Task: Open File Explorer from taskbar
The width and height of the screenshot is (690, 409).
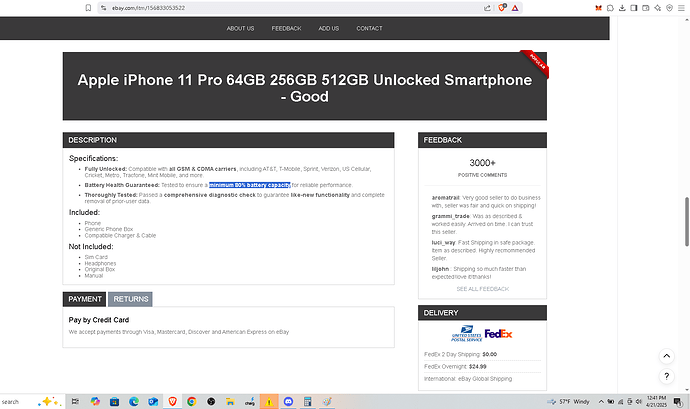Action: [230, 402]
